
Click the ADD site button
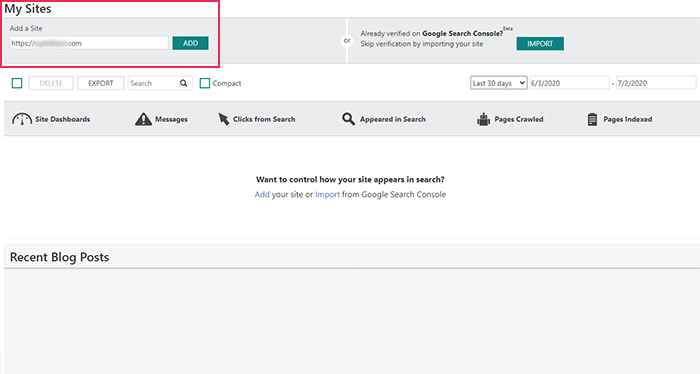click(x=190, y=43)
